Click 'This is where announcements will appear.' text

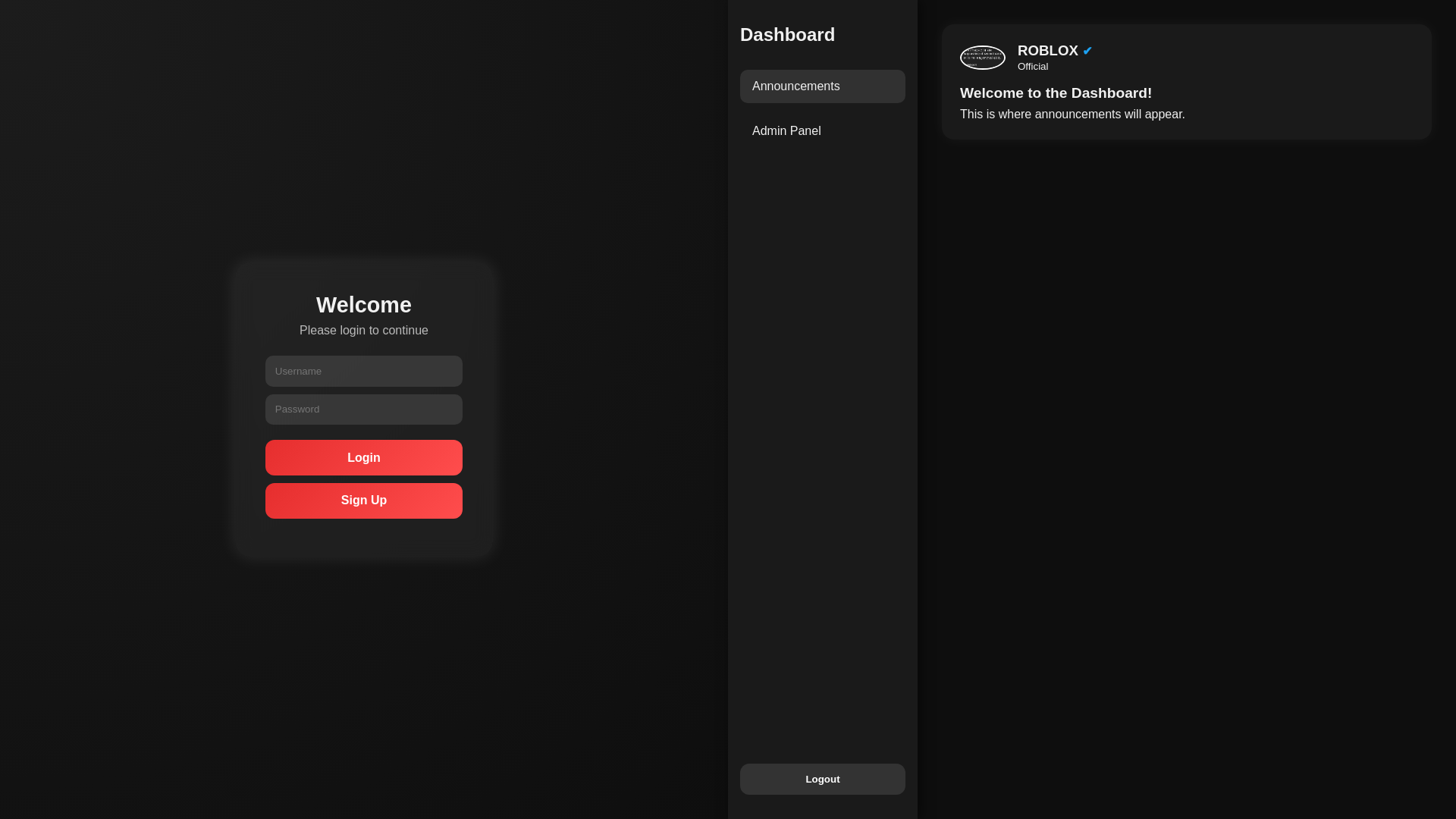click(x=1072, y=115)
